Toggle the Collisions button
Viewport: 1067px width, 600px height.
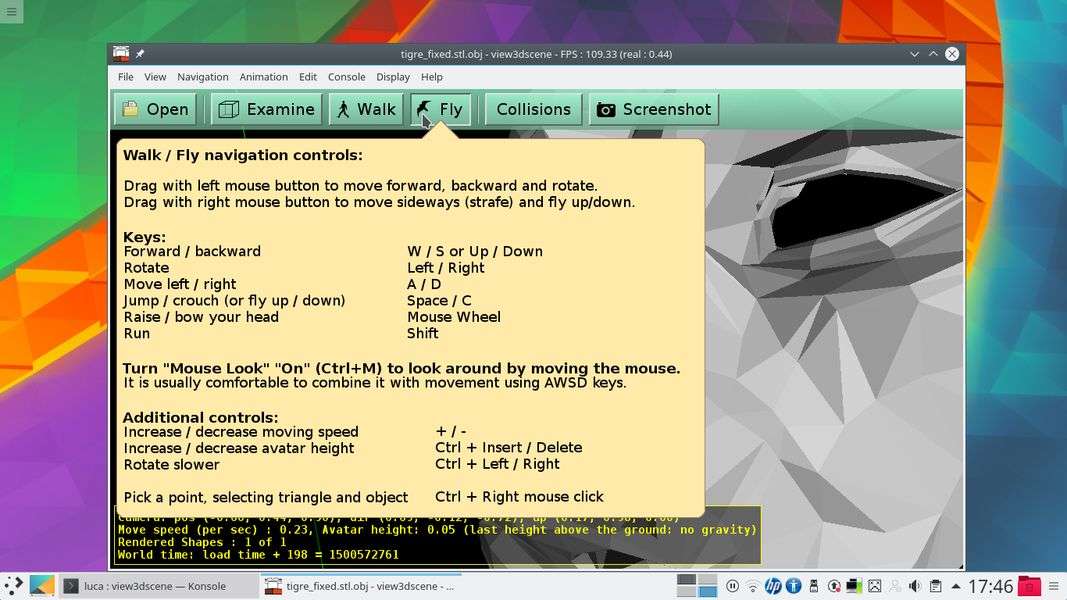pos(533,110)
